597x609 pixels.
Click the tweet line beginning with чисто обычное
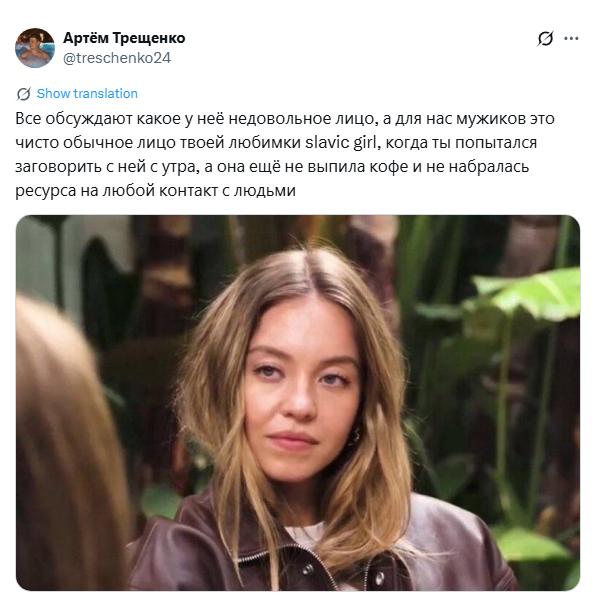(276, 143)
